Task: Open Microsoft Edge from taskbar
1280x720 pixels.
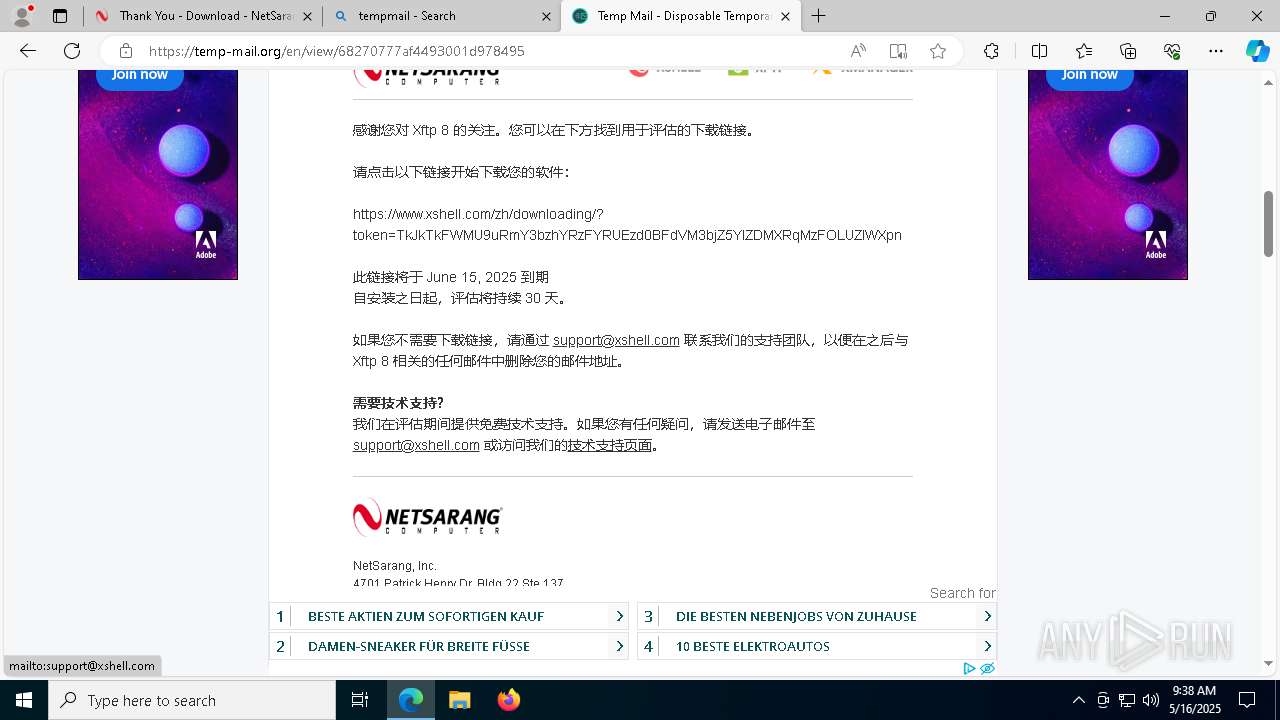Action: coord(411,700)
